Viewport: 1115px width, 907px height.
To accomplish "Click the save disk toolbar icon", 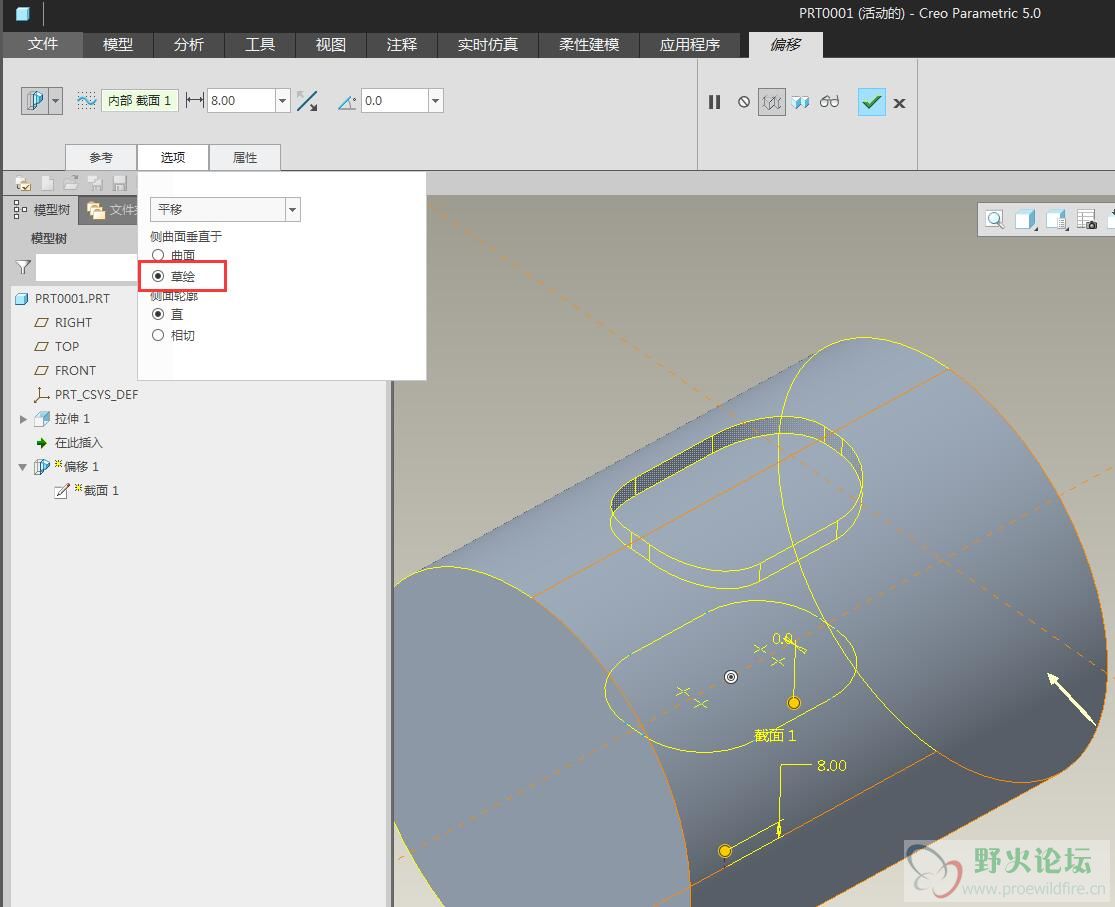I will pos(119,184).
